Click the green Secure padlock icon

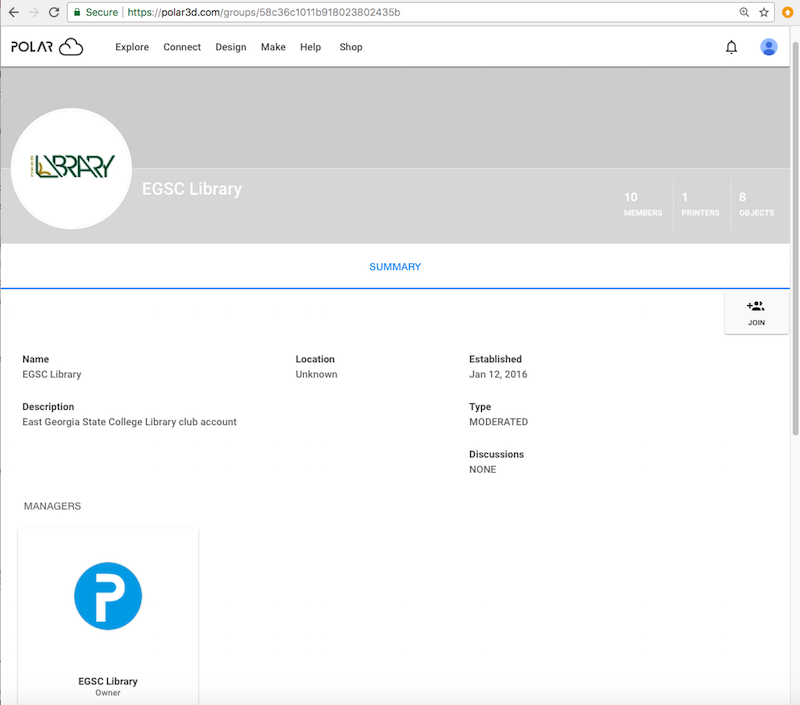coord(77,12)
